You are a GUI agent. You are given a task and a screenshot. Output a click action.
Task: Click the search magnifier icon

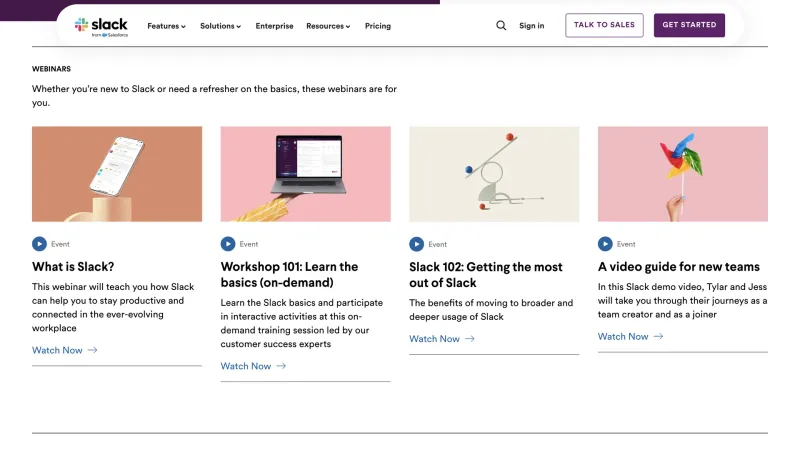click(501, 26)
